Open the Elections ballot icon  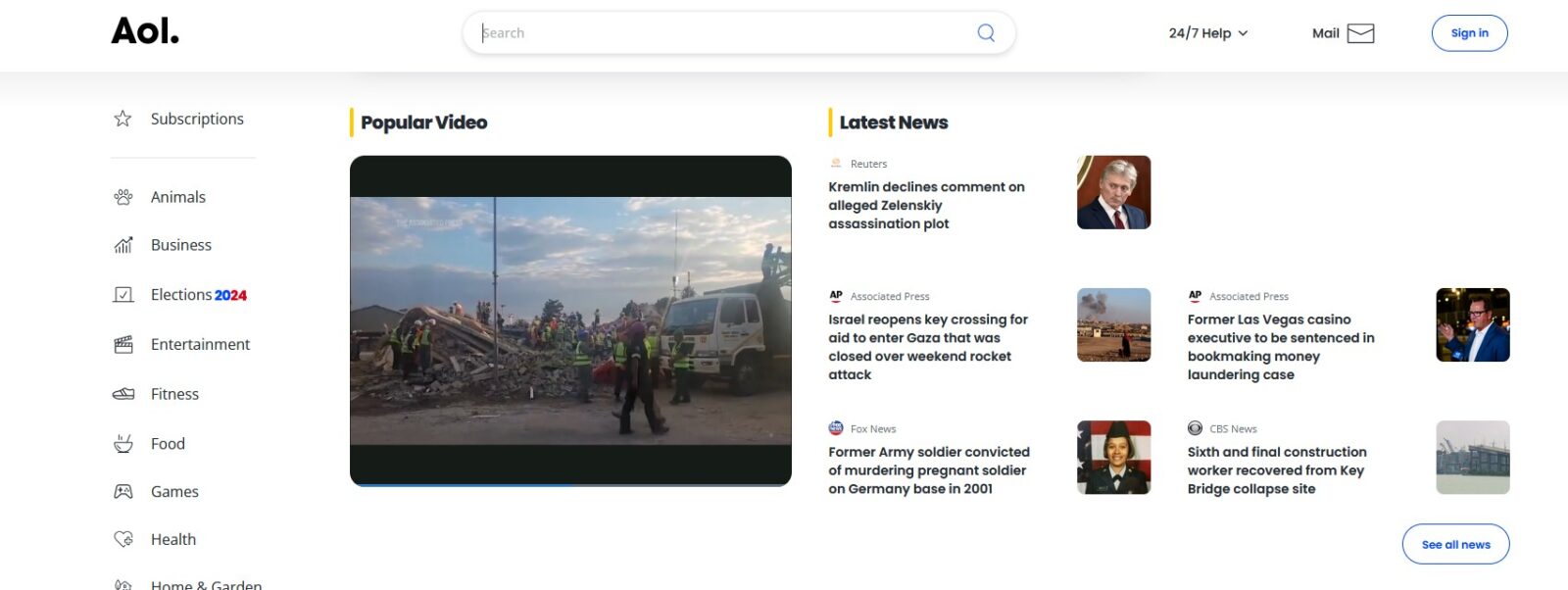pos(123,295)
